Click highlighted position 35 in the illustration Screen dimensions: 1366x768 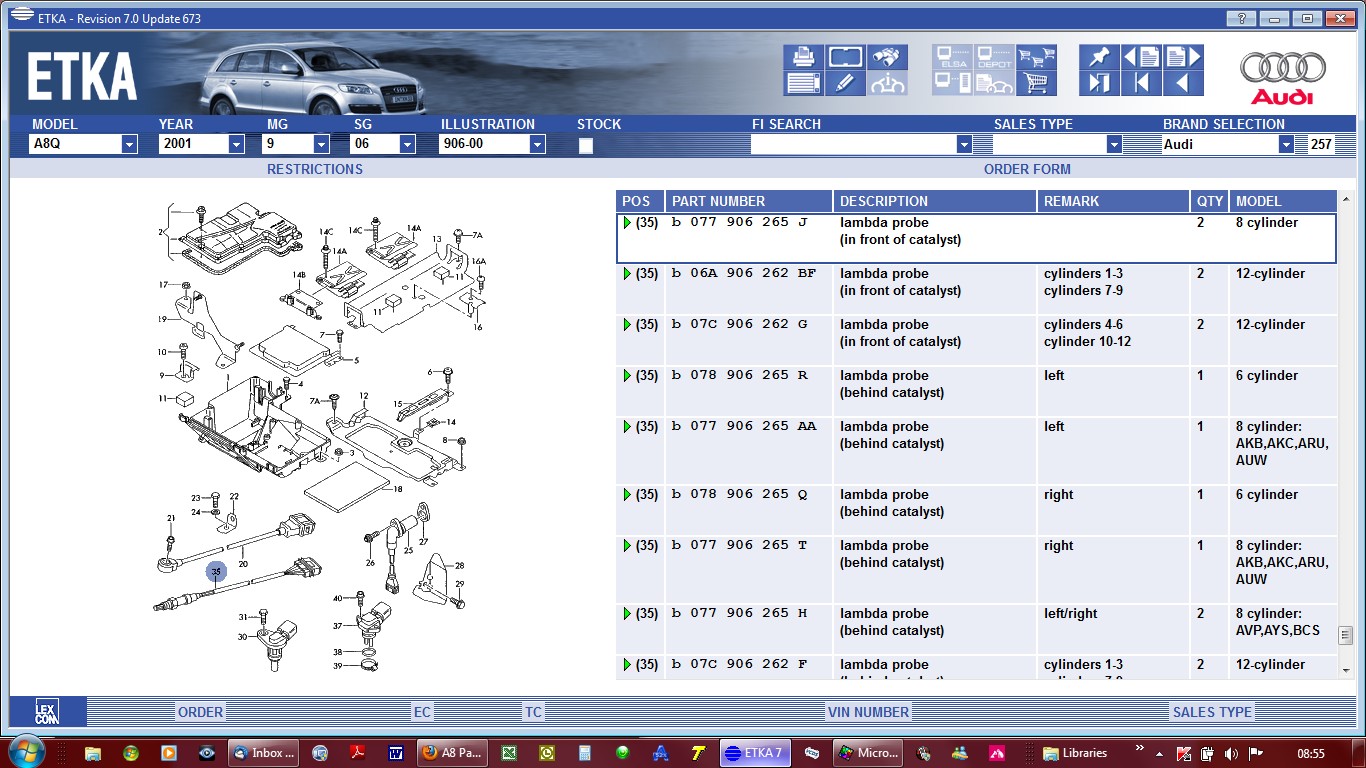[216, 572]
